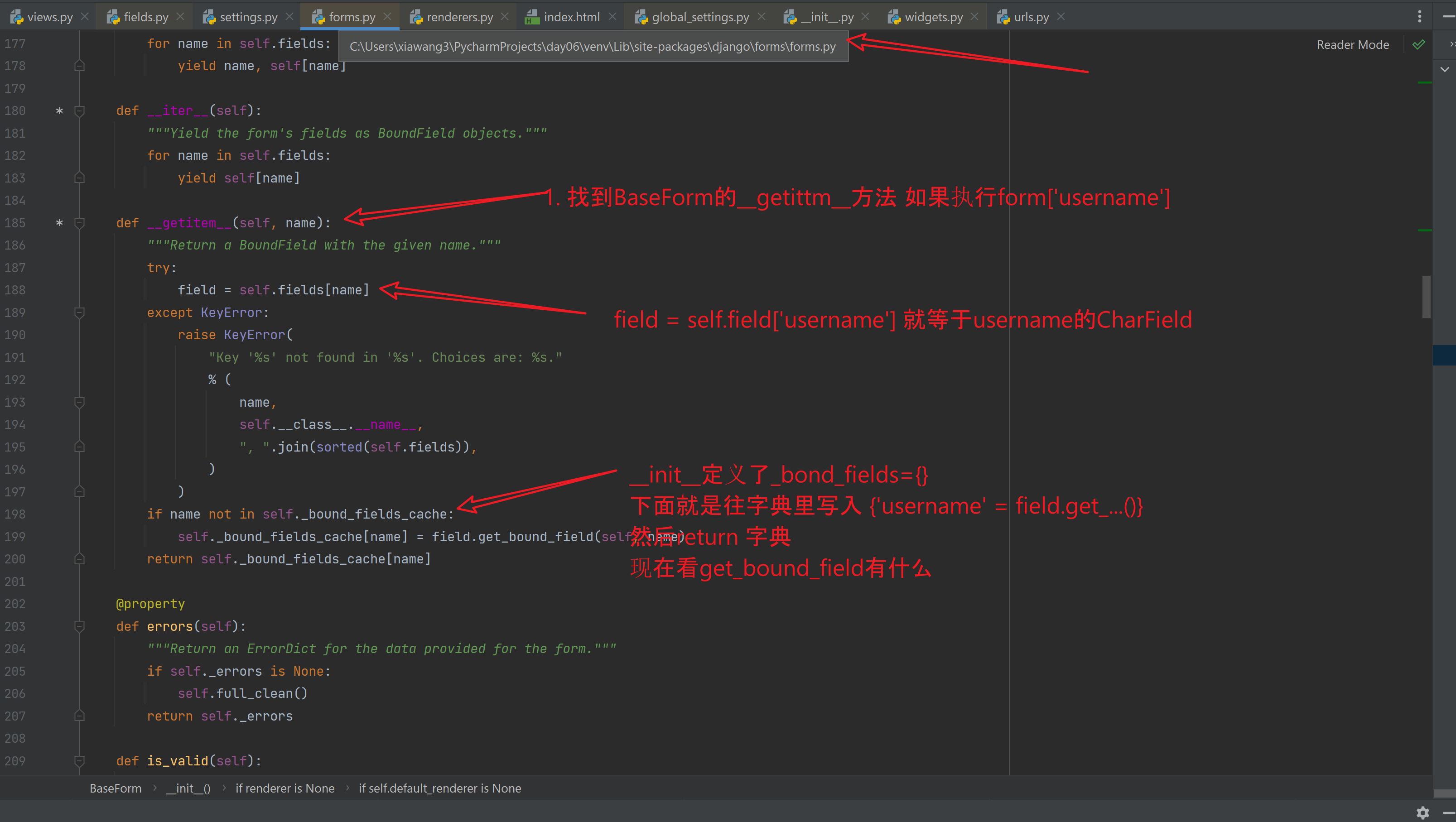Click the gear settings icon in status bar
The width and height of the screenshot is (1456, 822).
tap(1422, 813)
